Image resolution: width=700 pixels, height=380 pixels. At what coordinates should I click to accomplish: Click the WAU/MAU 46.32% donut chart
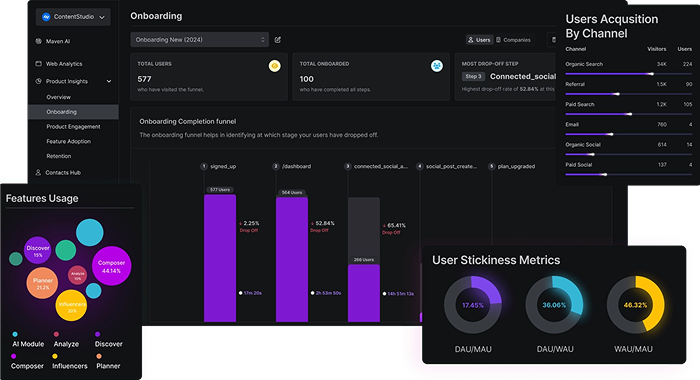point(635,305)
